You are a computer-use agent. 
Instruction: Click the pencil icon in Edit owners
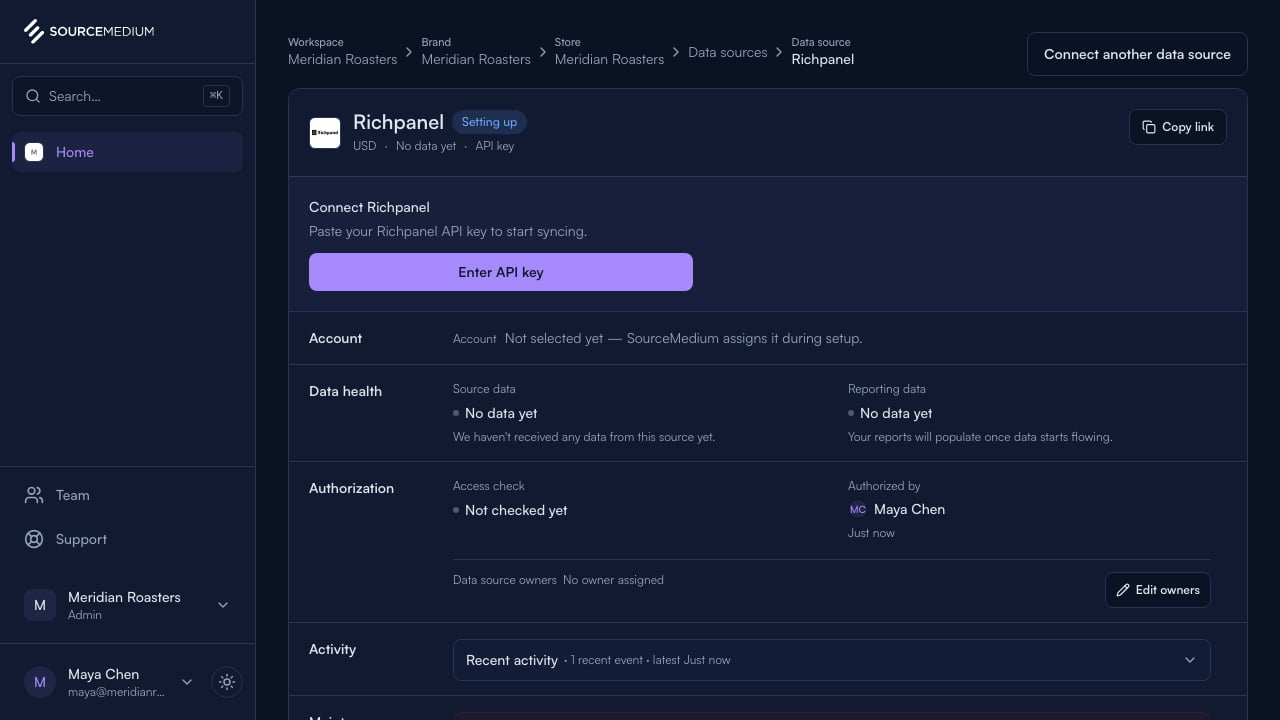[x=1123, y=590]
